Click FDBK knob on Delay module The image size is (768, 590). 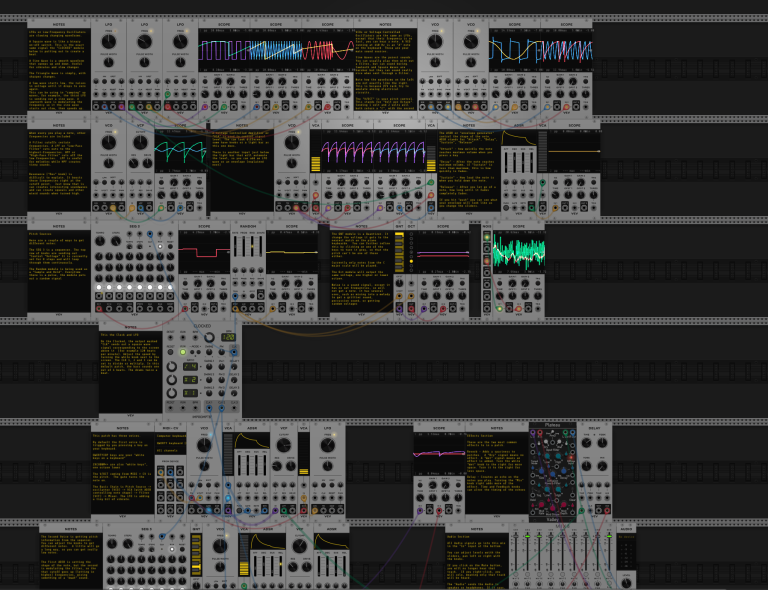click(x=602, y=443)
